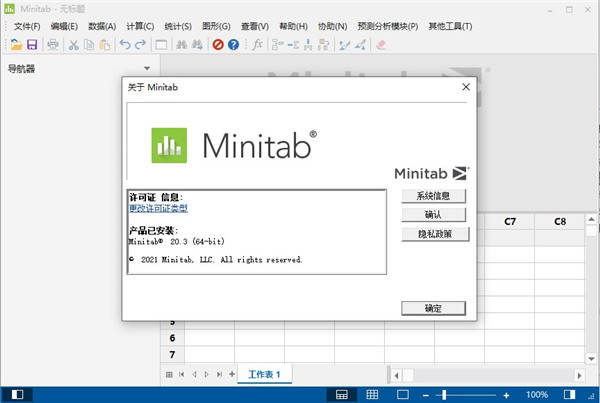This screenshot has height=403, width=600.
Task: Open the 其他工具(T) menu
Action: [x=450, y=26]
